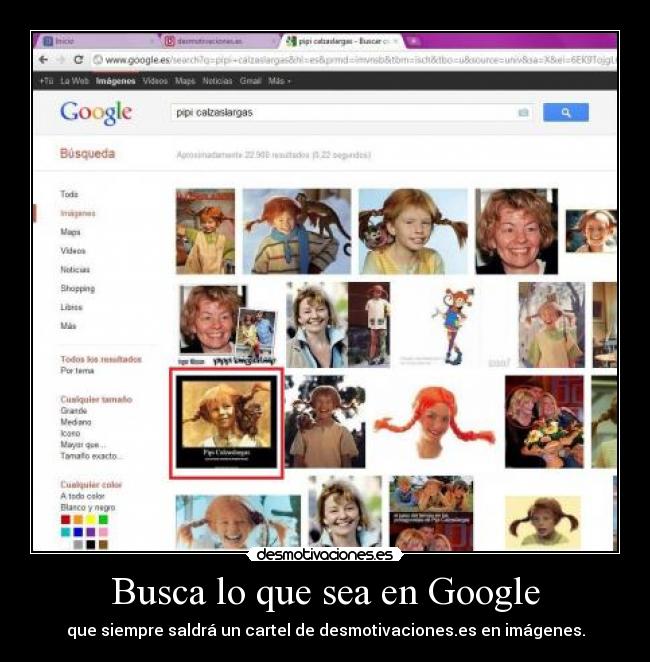Filter by Blanco y negro

[x=87, y=507]
